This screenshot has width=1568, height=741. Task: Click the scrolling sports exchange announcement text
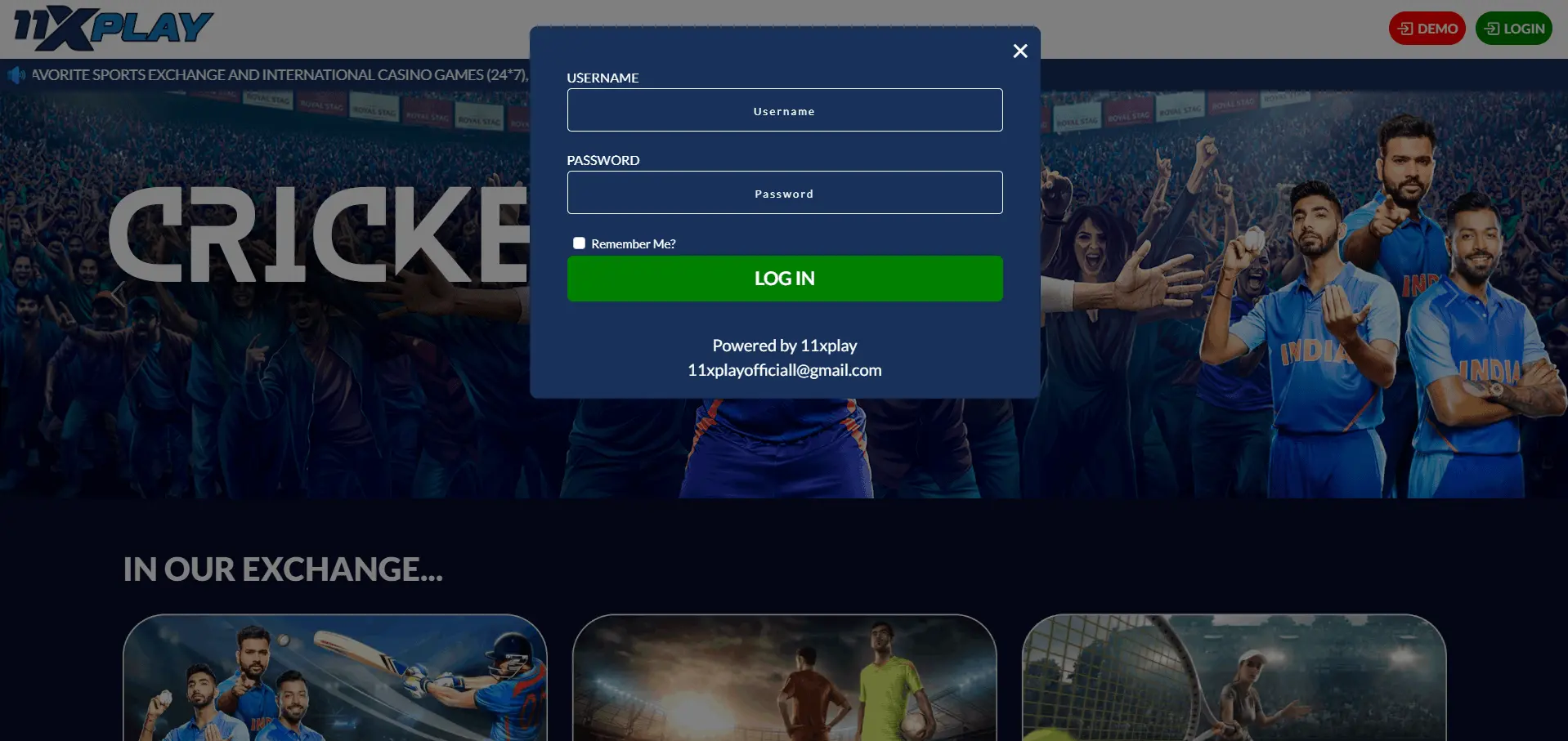[x=280, y=75]
